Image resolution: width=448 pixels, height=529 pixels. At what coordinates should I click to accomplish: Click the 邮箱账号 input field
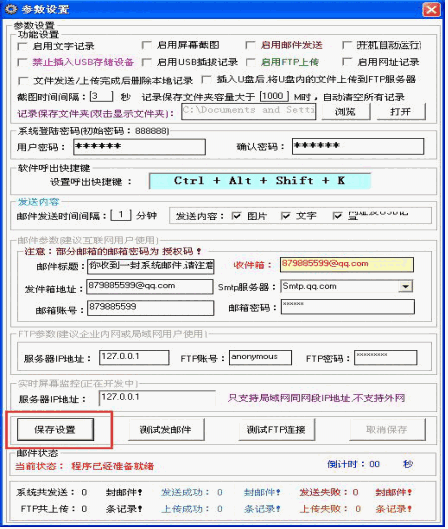click(150, 308)
